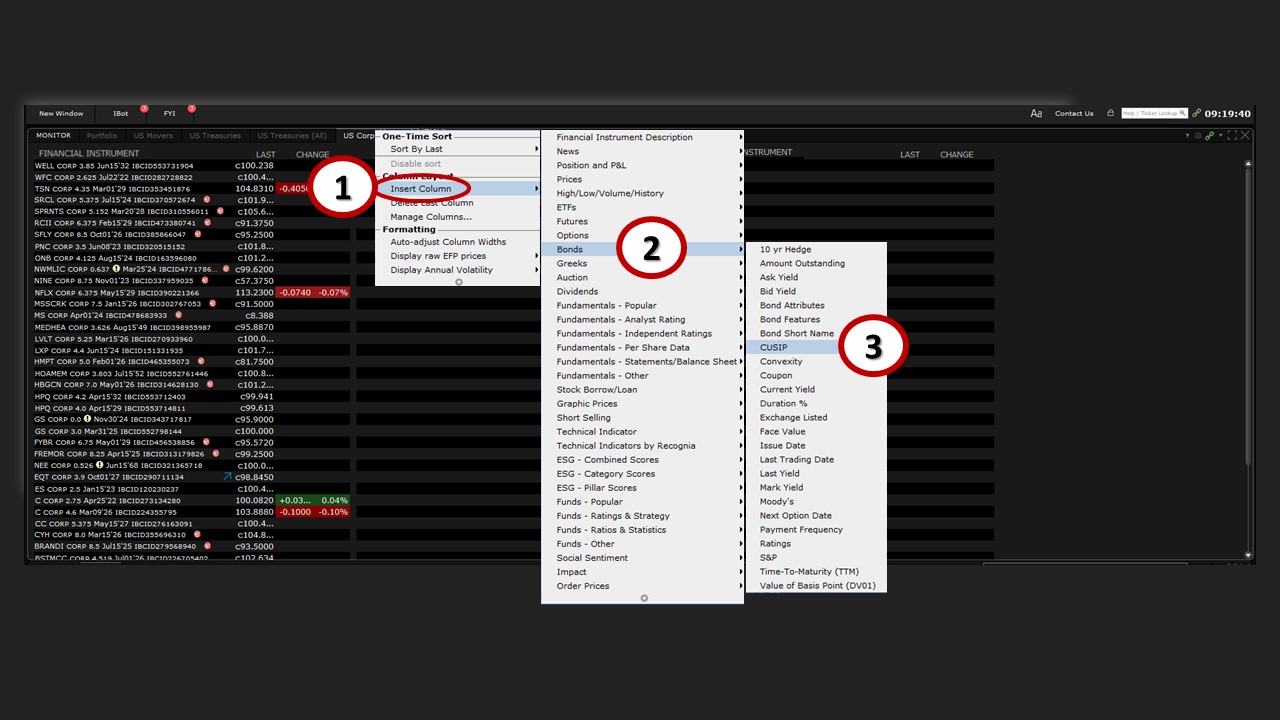Viewport: 1280px width, 720px height.
Task: Click the Contact Us link
Action: [1074, 114]
